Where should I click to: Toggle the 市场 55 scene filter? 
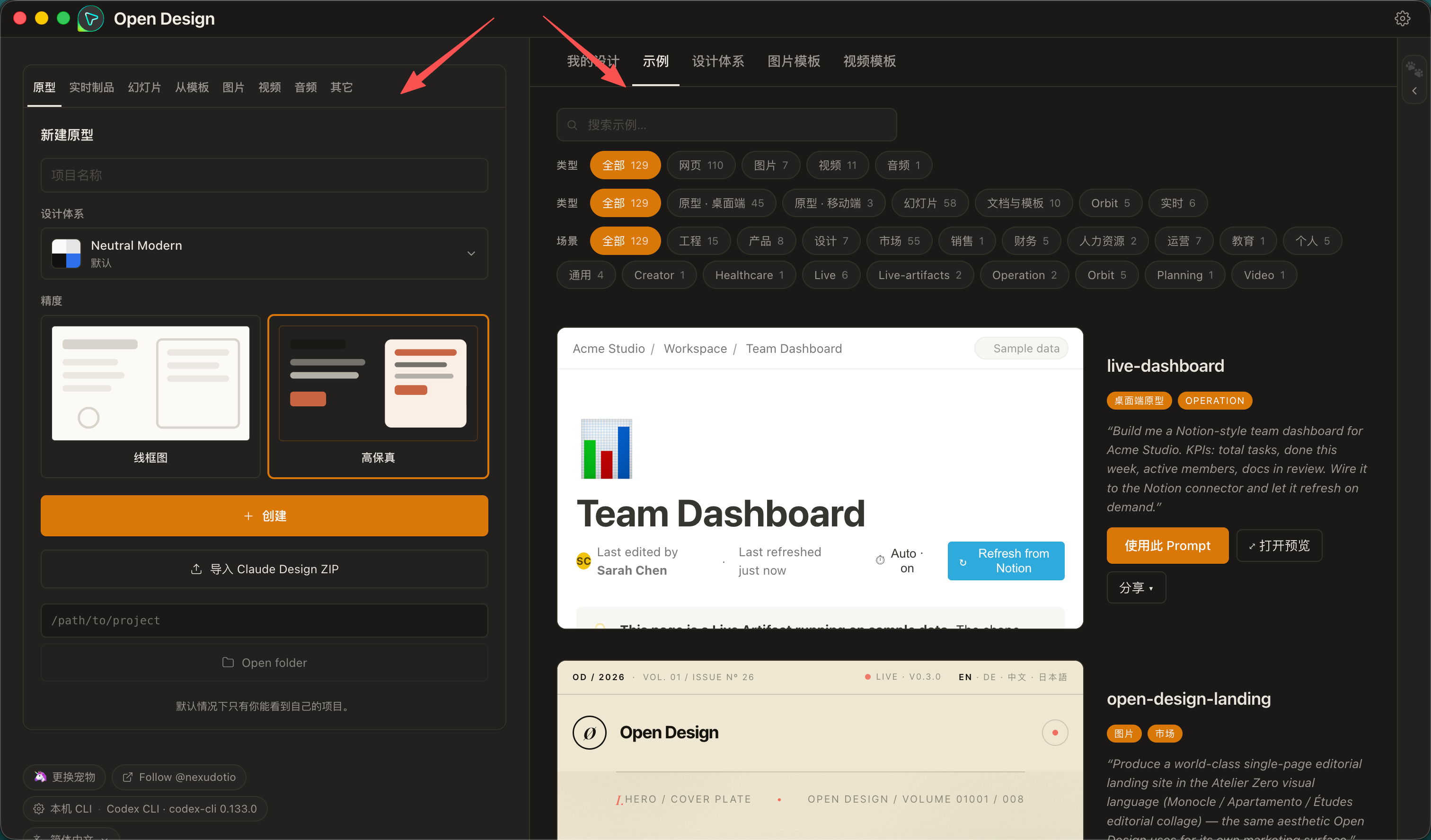click(900, 241)
